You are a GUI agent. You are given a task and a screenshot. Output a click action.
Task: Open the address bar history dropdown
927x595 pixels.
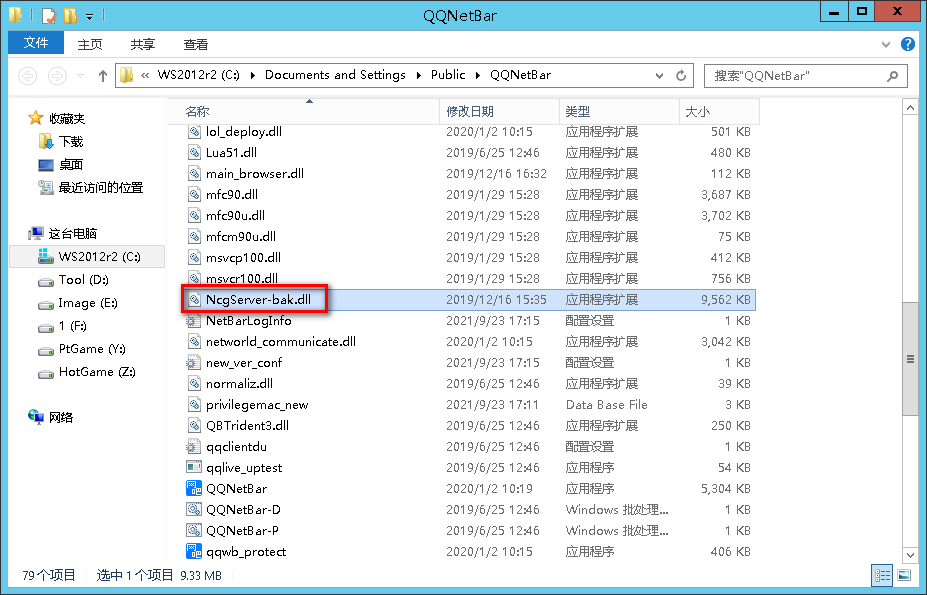660,74
